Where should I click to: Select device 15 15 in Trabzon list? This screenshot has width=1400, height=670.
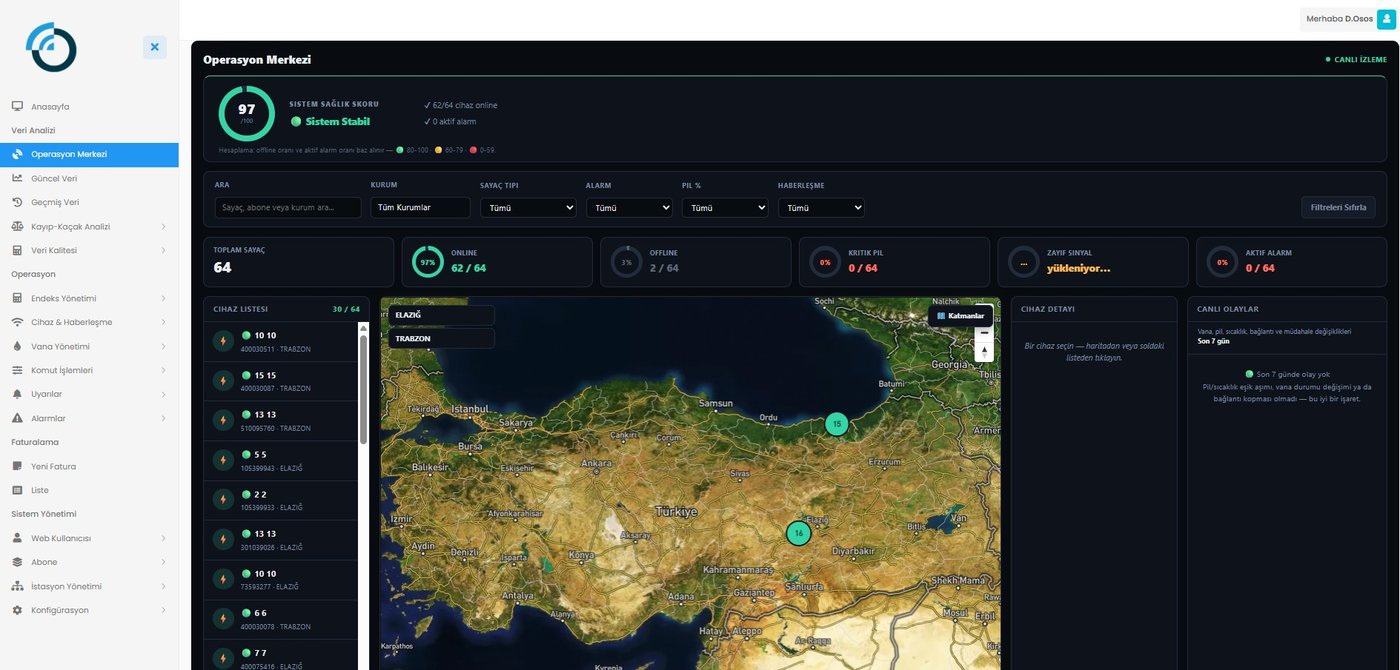coord(280,381)
